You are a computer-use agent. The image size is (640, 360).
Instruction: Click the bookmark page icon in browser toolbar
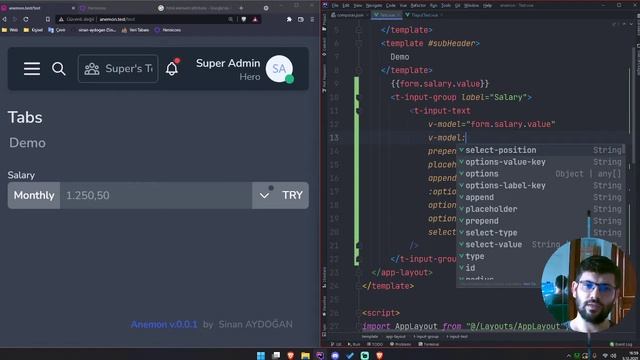(48, 19)
